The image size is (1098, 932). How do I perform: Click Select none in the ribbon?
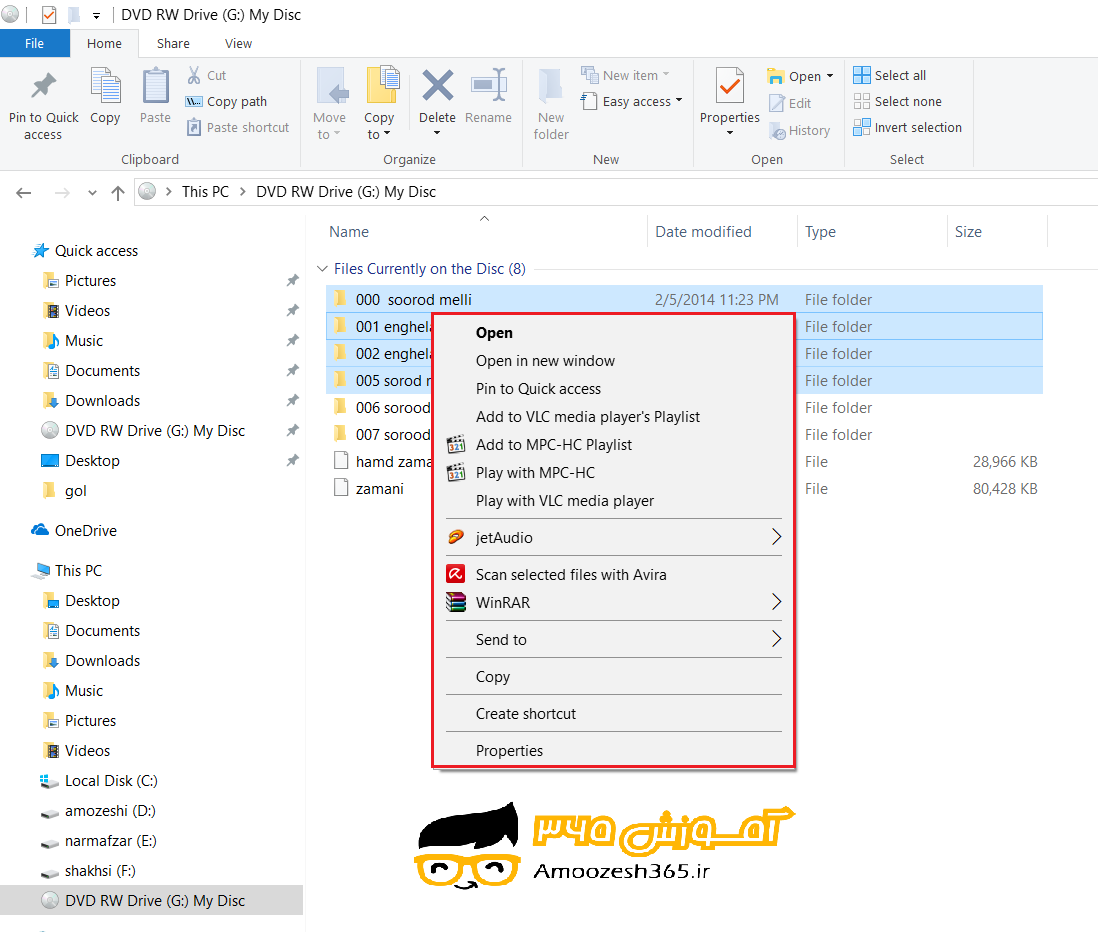(x=897, y=102)
